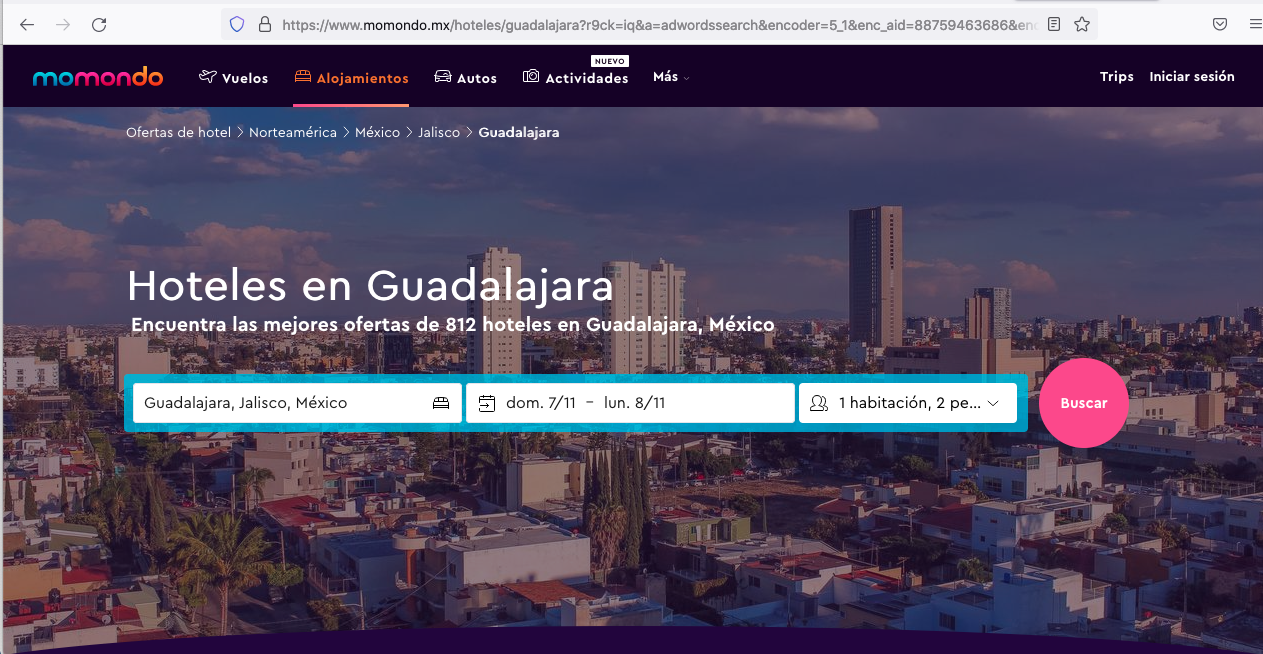Follow the Norteamérica breadcrumb link
The height and width of the screenshot is (654, 1263).
point(293,132)
